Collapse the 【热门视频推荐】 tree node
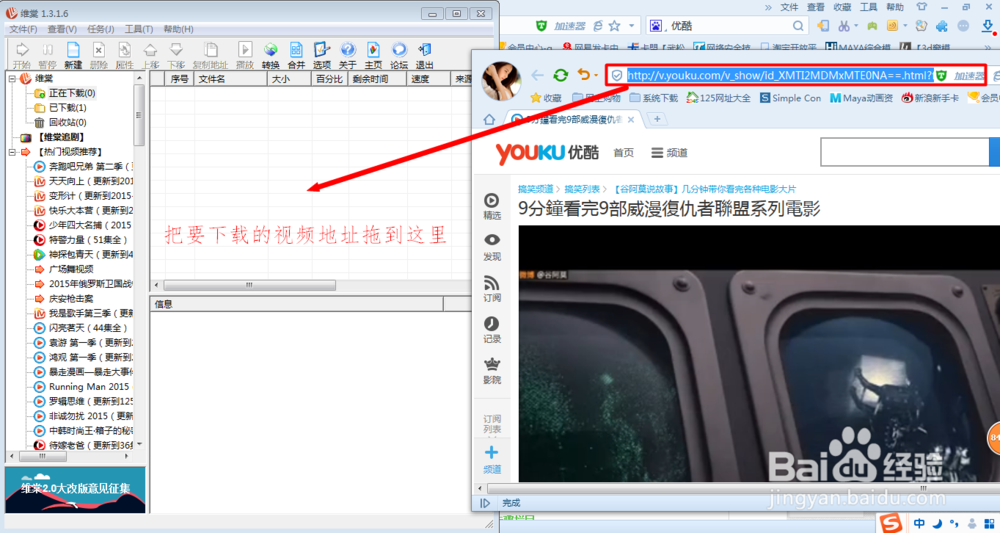 coord(11,152)
